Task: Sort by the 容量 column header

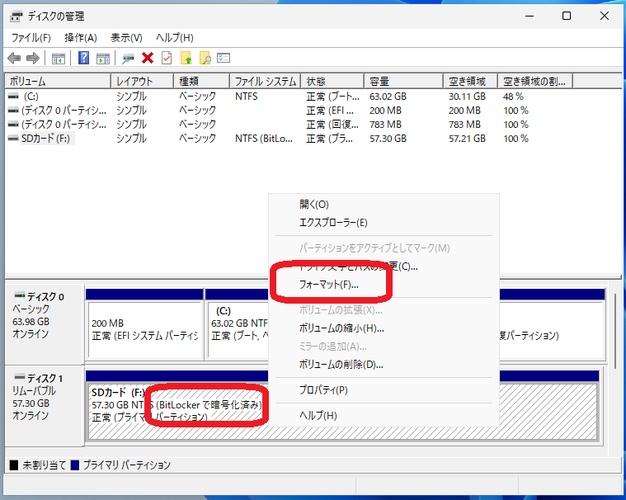Action: 404,81
